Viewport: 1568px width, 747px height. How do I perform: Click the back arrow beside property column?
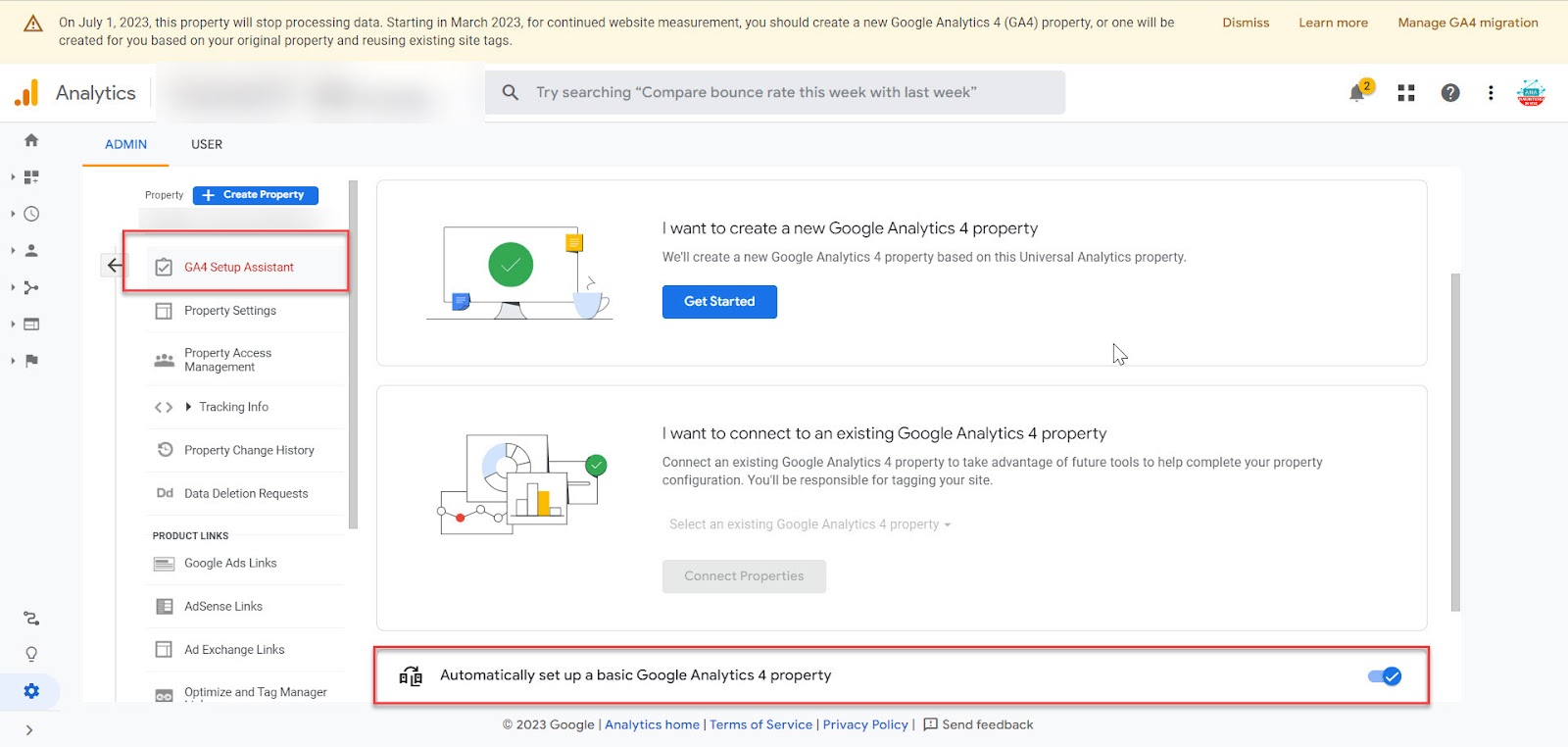click(115, 266)
